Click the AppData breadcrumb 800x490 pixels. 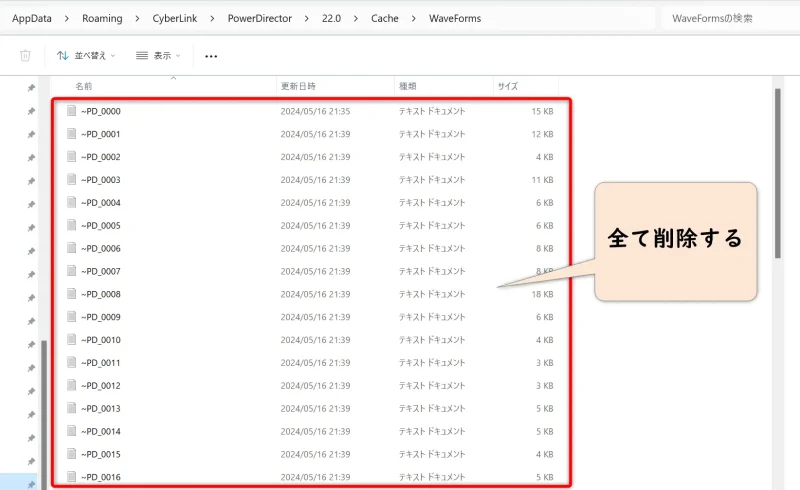point(32,18)
